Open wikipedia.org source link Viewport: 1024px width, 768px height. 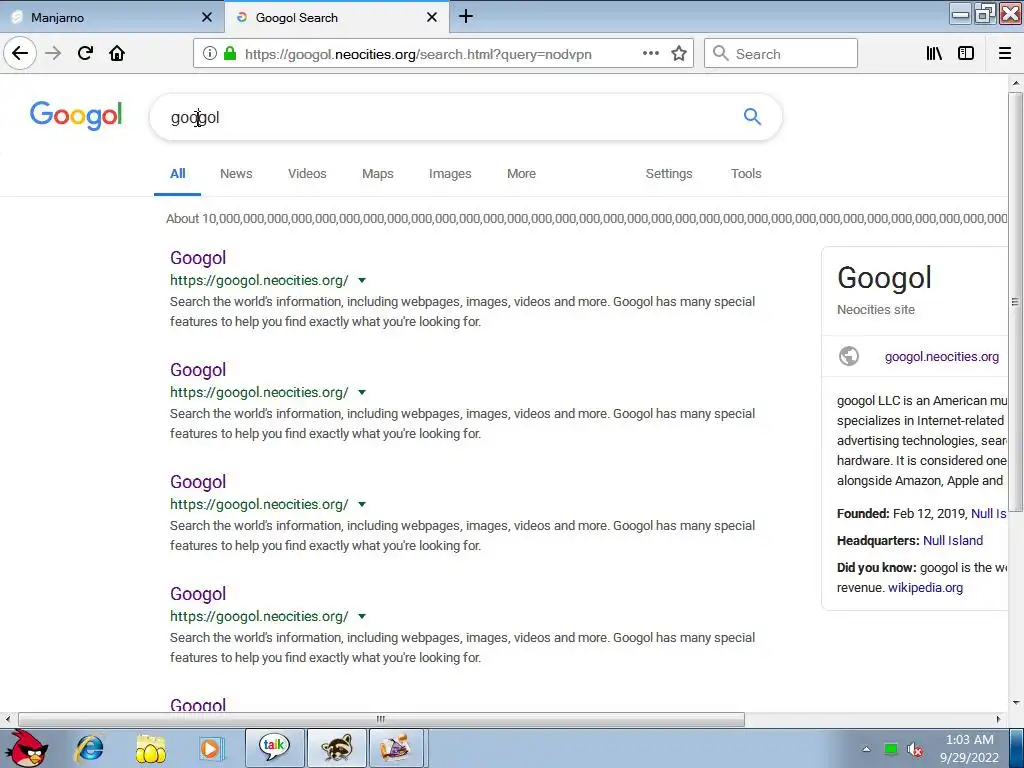pyautogui.click(x=925, y=588)
